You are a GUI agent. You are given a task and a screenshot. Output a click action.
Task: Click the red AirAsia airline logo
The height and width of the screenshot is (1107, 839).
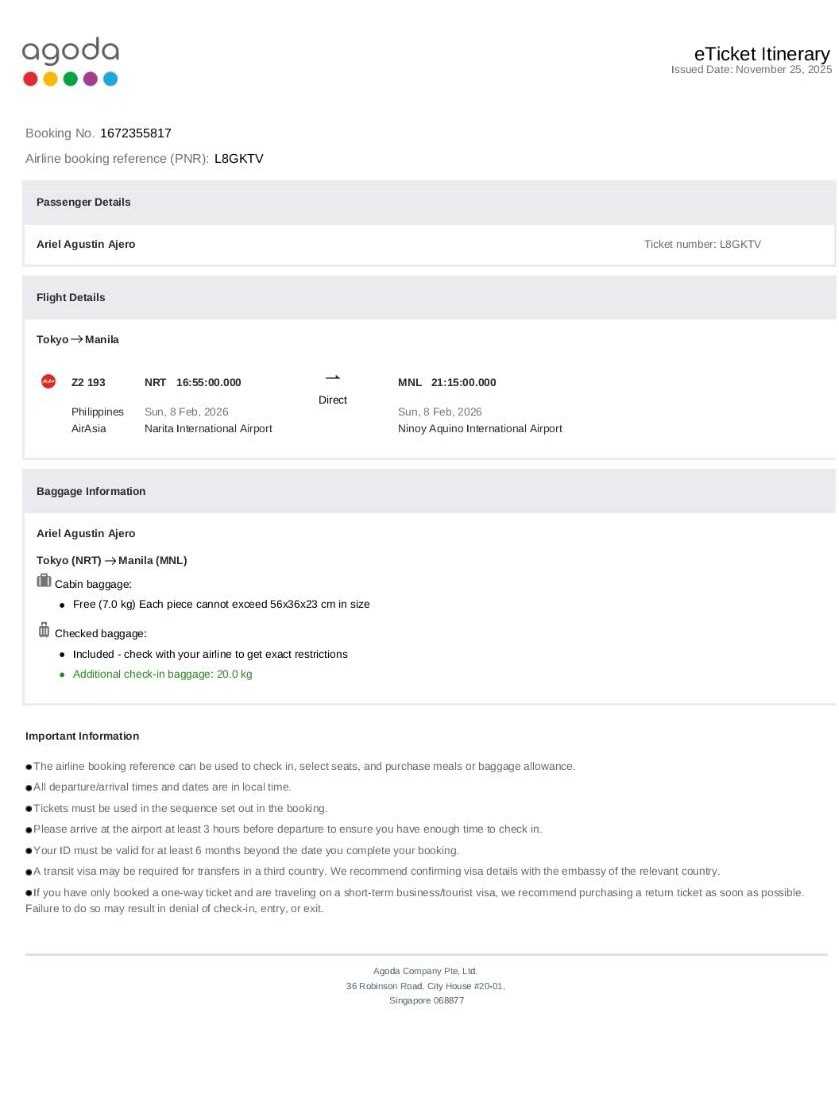pos(48,382)
